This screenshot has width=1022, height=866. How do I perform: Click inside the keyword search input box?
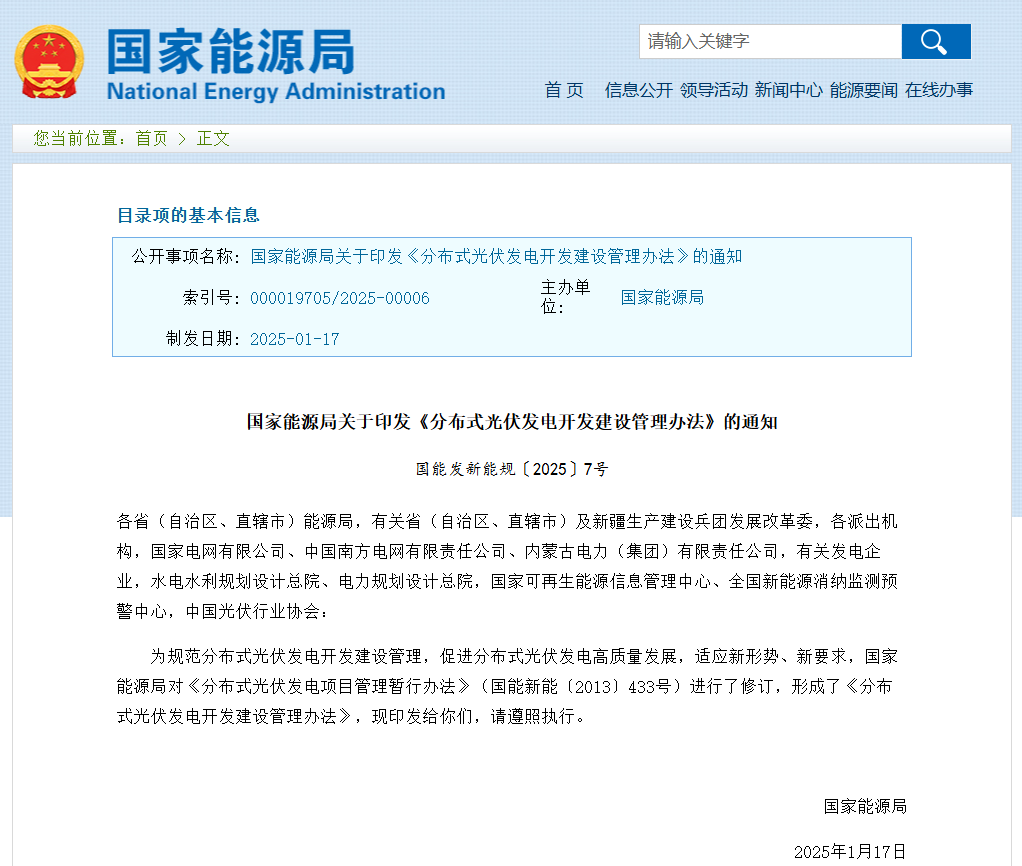[770, 42]
